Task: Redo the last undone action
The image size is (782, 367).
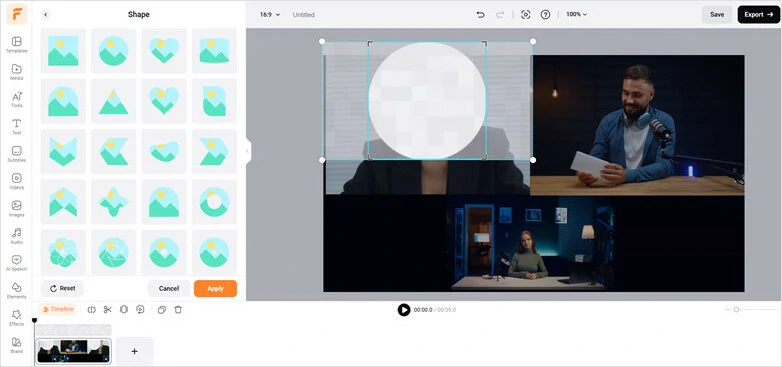Action: (500, 14)
